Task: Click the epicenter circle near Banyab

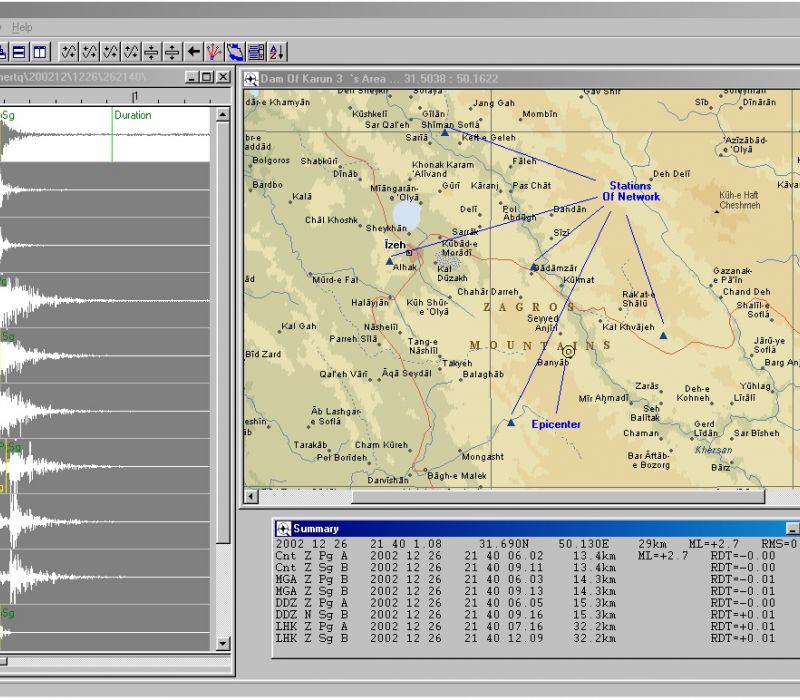Action: coord(569,351)
